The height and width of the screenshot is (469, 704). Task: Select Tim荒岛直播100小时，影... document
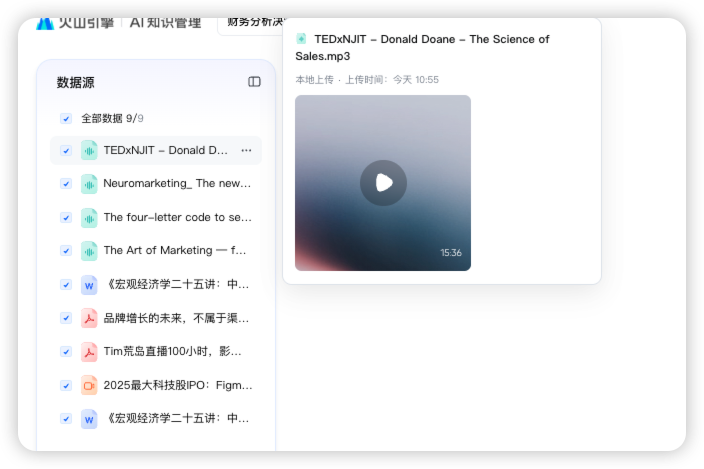tap(173, 352)
